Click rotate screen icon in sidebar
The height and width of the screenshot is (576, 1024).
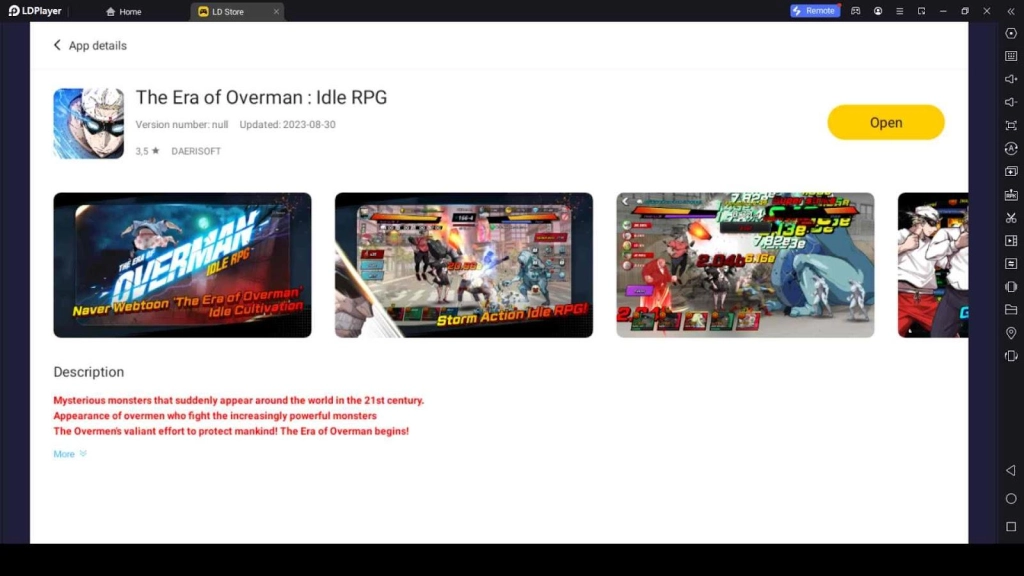(1011, 356)
